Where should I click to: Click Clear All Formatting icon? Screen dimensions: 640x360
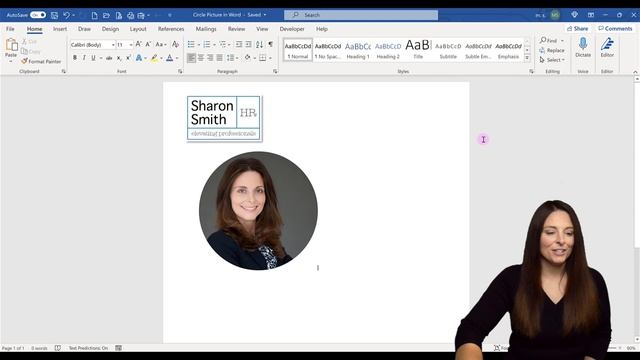click(x=175, y=44)
